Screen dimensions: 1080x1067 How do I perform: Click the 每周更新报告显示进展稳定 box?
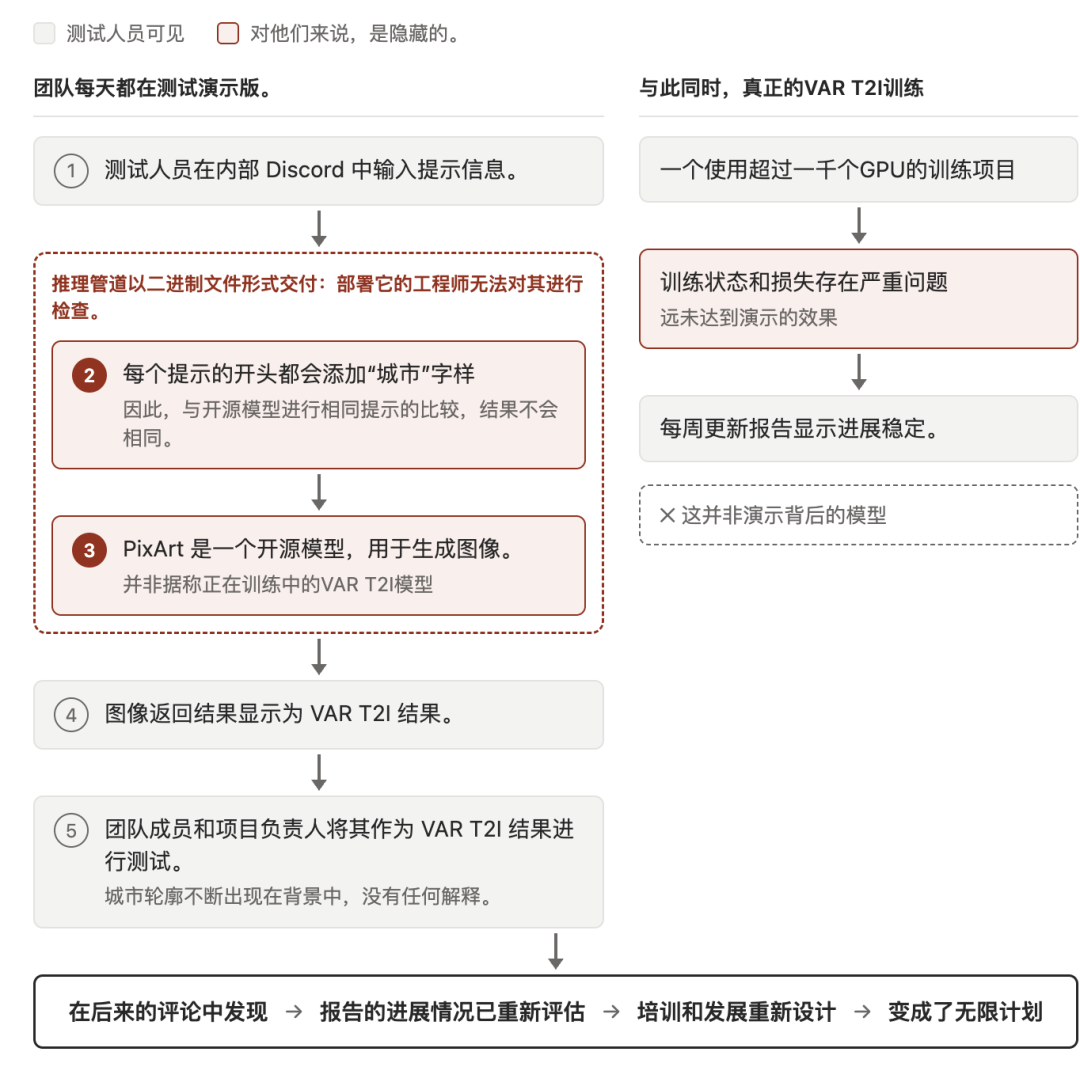click(x=858, y=428)
